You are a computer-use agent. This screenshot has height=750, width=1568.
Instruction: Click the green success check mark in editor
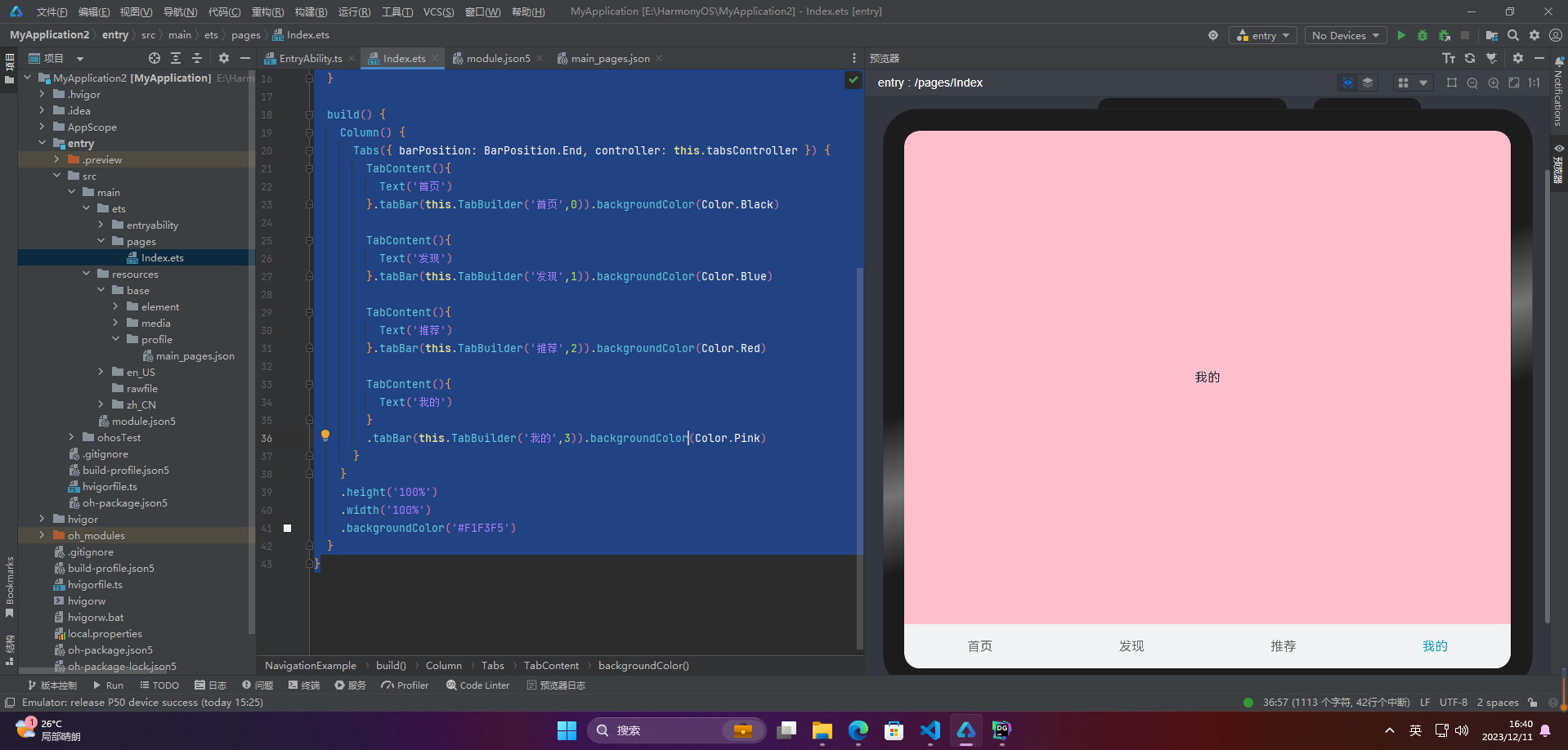point(853,80)
